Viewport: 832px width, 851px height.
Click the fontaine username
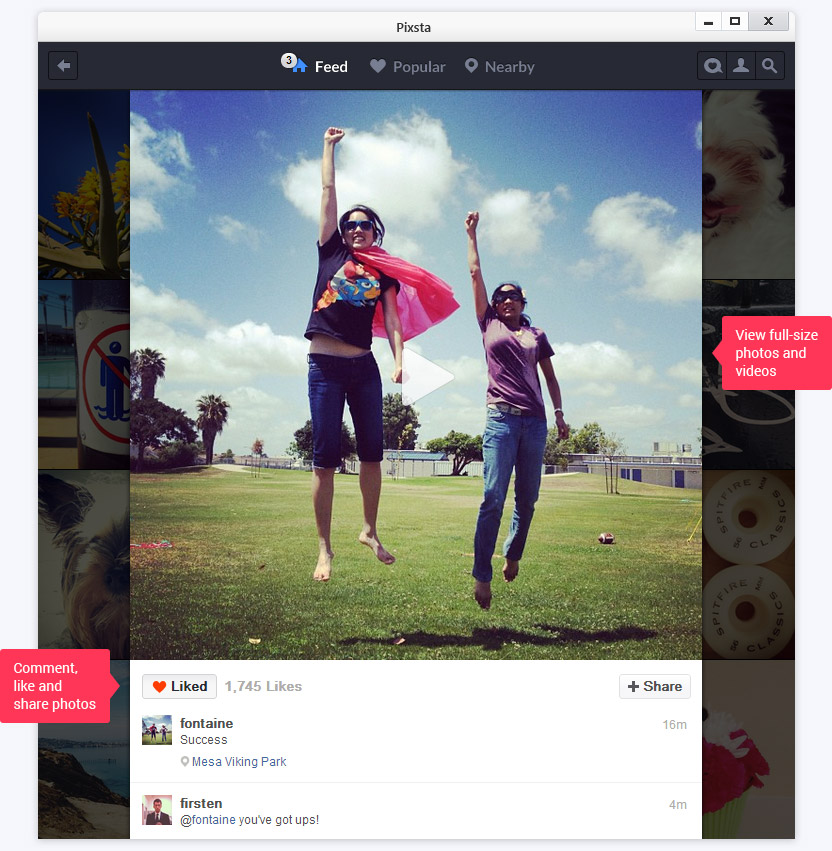tap(206, 723)
